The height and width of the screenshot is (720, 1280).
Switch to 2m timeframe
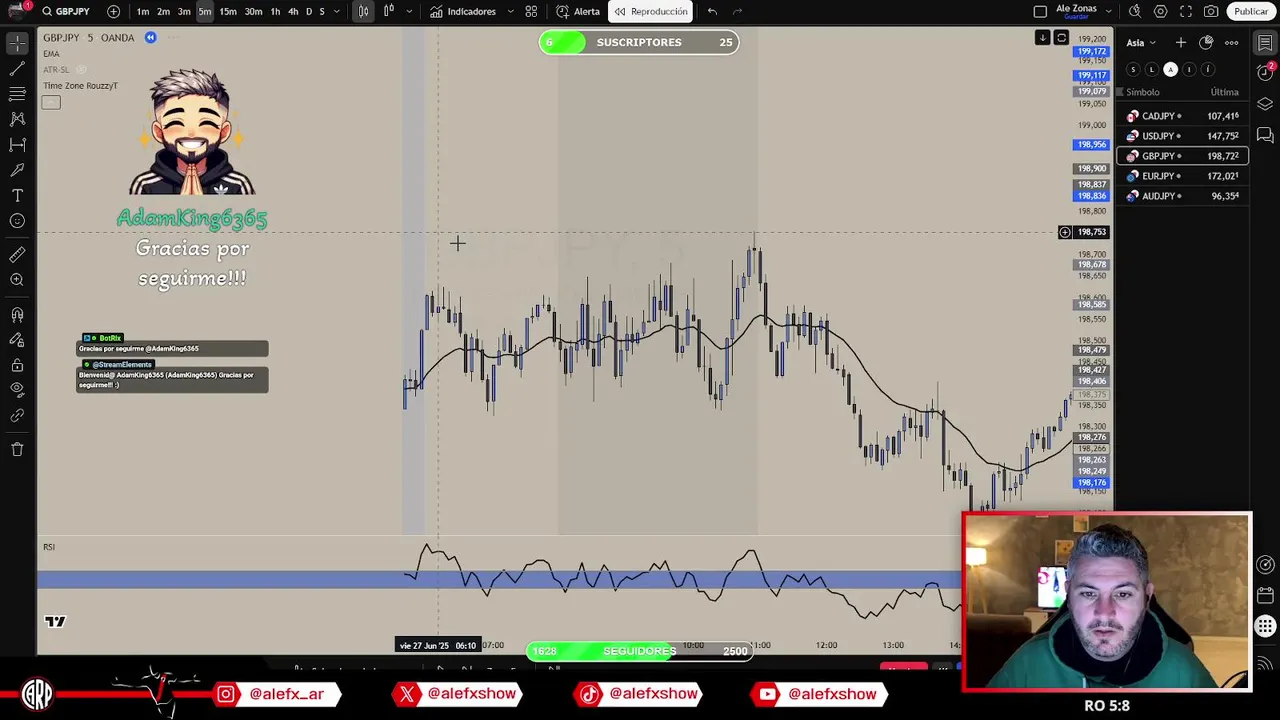click(163, 12)
